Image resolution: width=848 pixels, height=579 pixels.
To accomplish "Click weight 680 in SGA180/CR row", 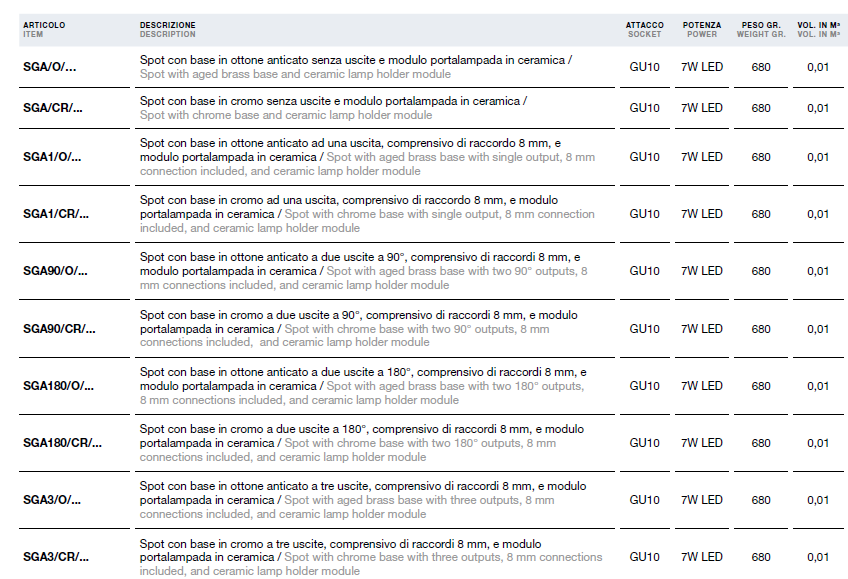I will pos(761,443).
